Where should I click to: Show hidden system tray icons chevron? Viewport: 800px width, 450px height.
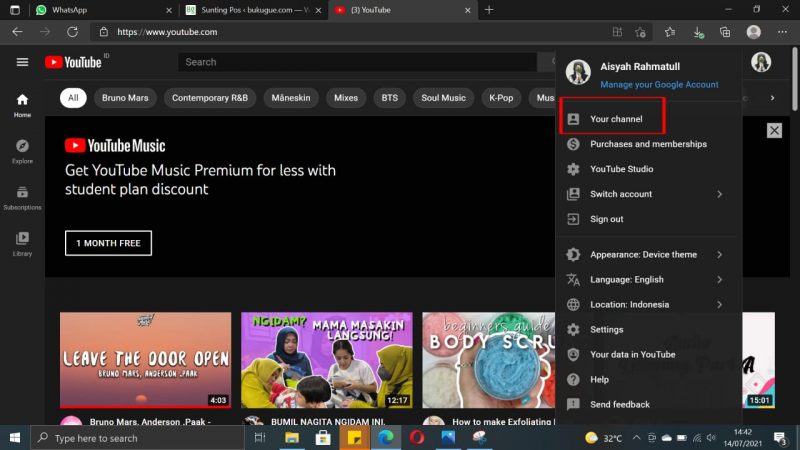pos(636,438)
